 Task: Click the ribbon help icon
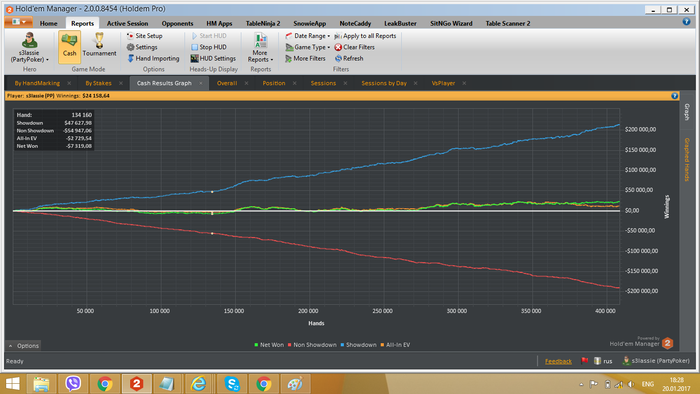point(687,21)
